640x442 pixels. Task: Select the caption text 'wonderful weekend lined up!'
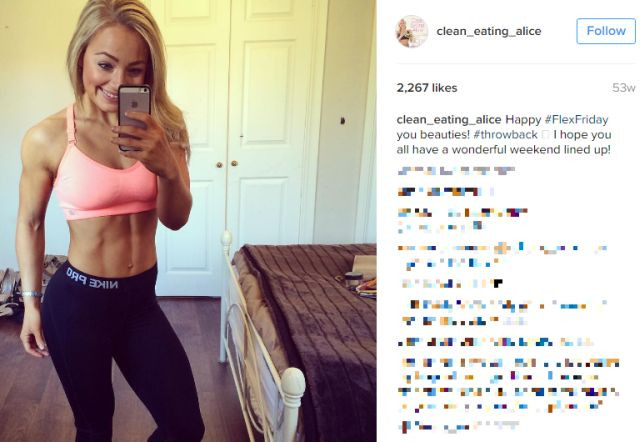531,149
